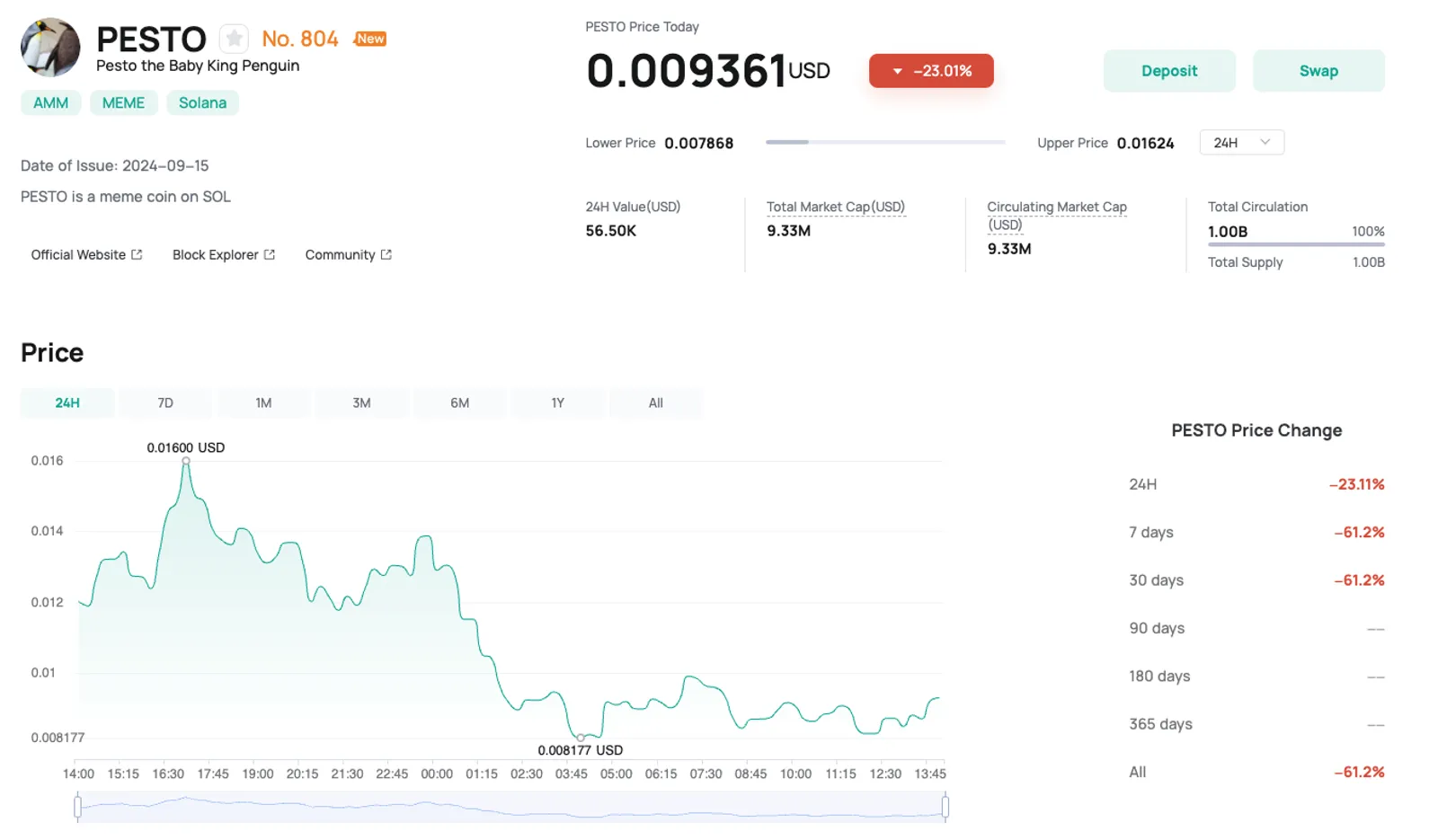The height and width of the screenshot is (840, 1438).
Task: Click the 24H change -23.11% value
Action: [1357, 484]
